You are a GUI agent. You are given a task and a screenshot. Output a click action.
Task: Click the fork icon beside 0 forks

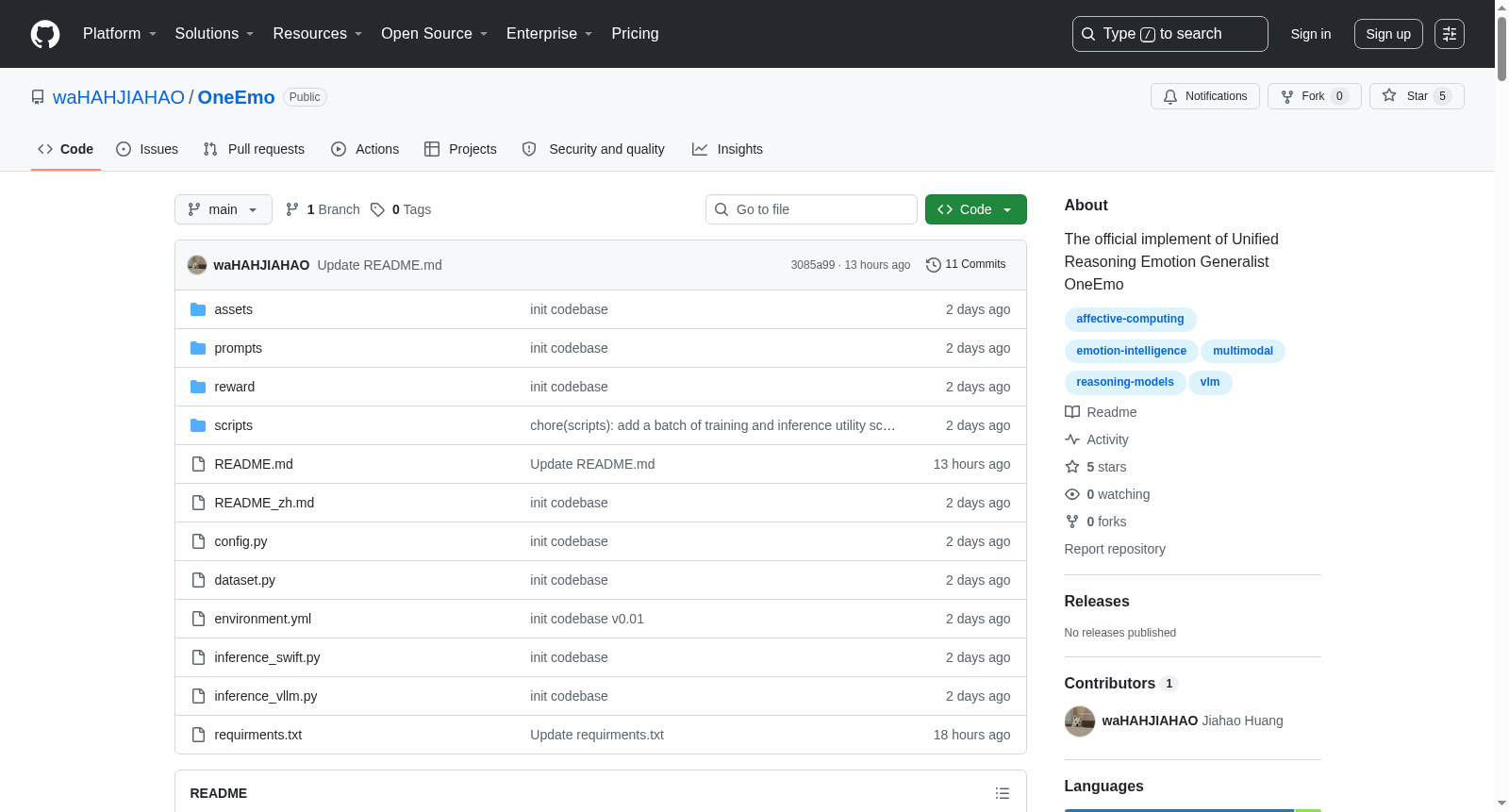pos(1072,522)
